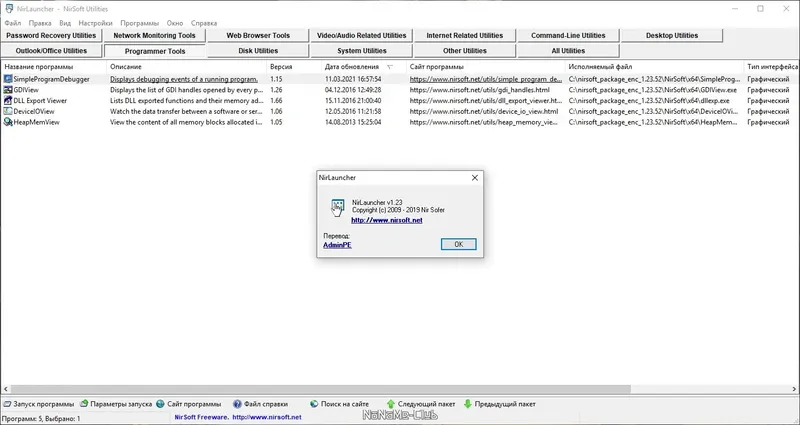
Task: Click the GDIView program icon
Action: point(8,90)
